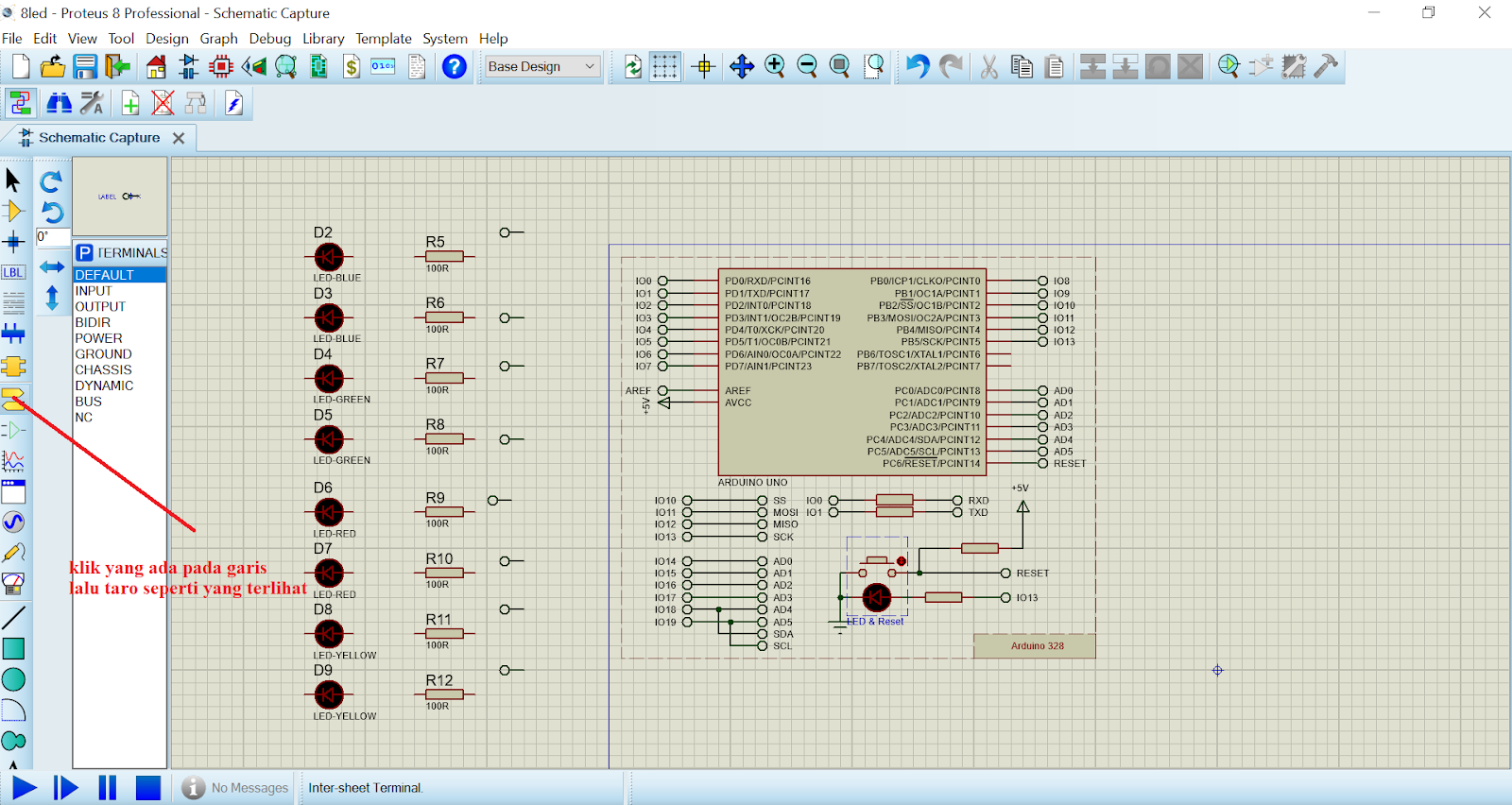Viewport: 1512px width, 805px height.
Task: Select the 2D circle graphics tool
Action: (x=13, y=679)
